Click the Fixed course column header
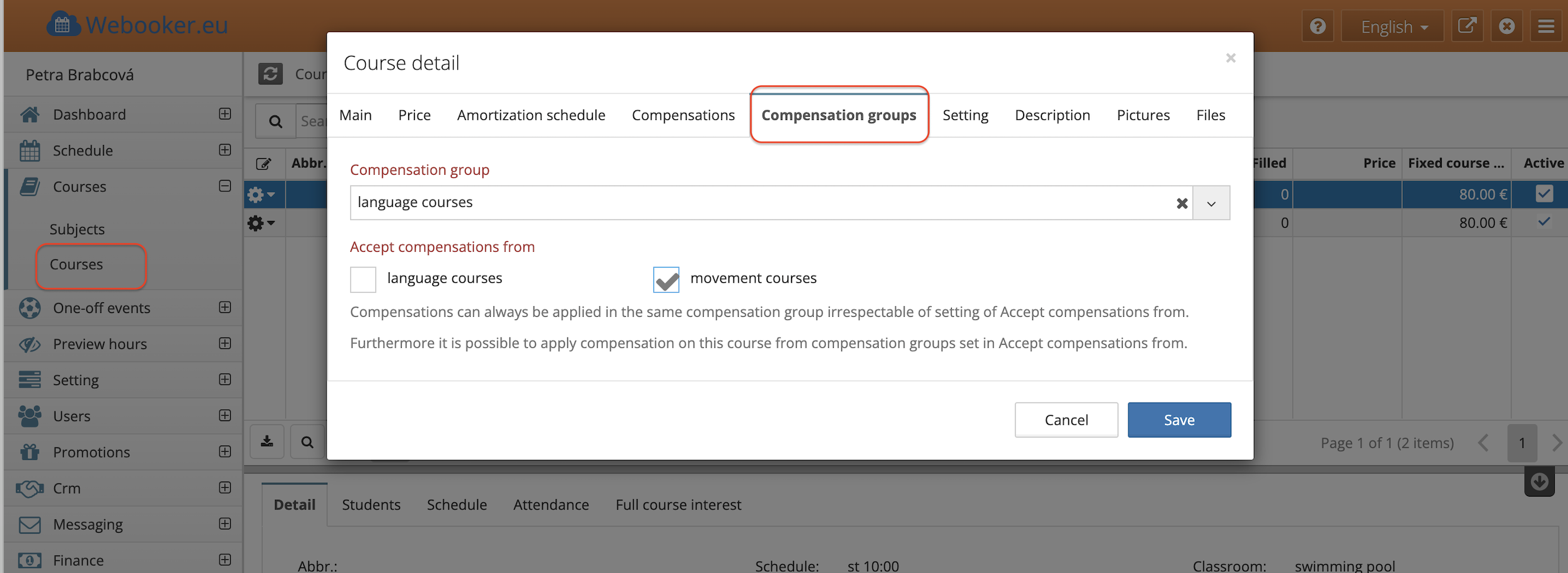The height and width of the screenshot is (573, 1568). pos(1456,163)
